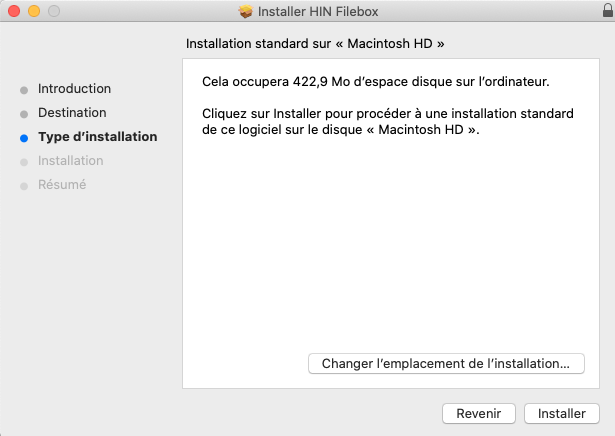Click the dimmed Installation step
615x436 pixels.
(x=71, y=160)
